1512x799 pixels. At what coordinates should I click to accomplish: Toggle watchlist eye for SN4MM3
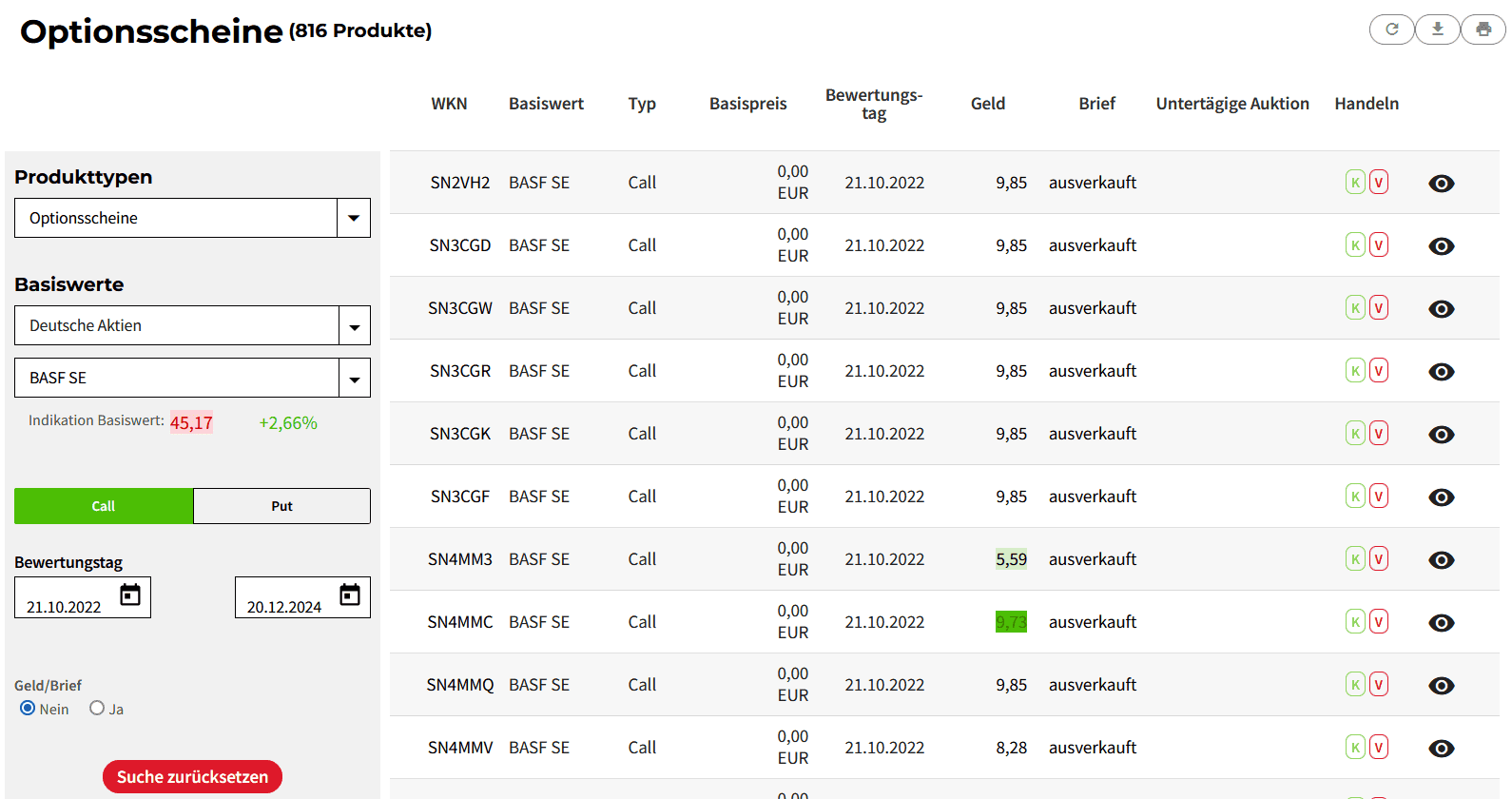click(x=1442, y=560)
